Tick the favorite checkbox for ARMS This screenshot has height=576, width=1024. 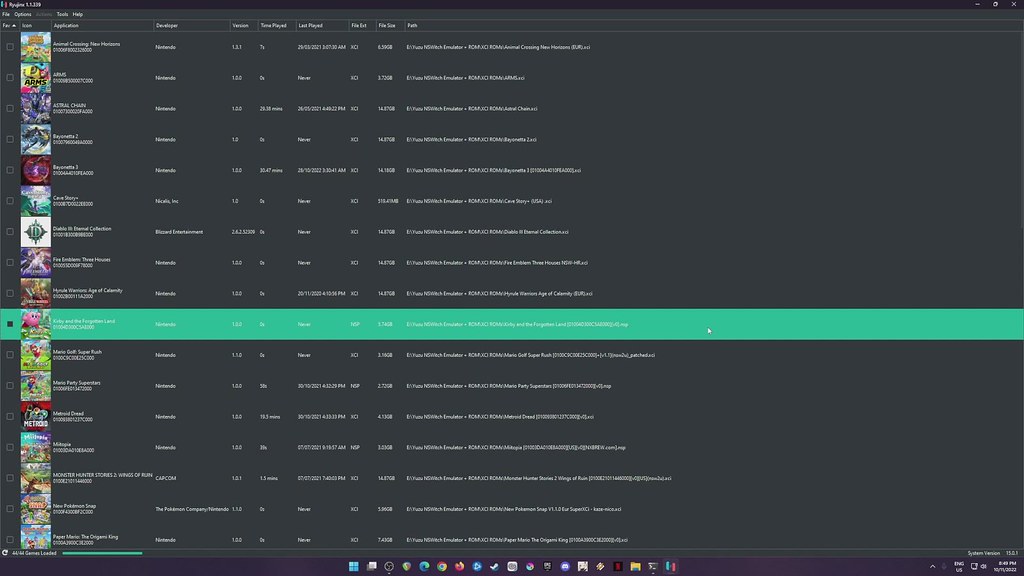click(x=10, y=78)
